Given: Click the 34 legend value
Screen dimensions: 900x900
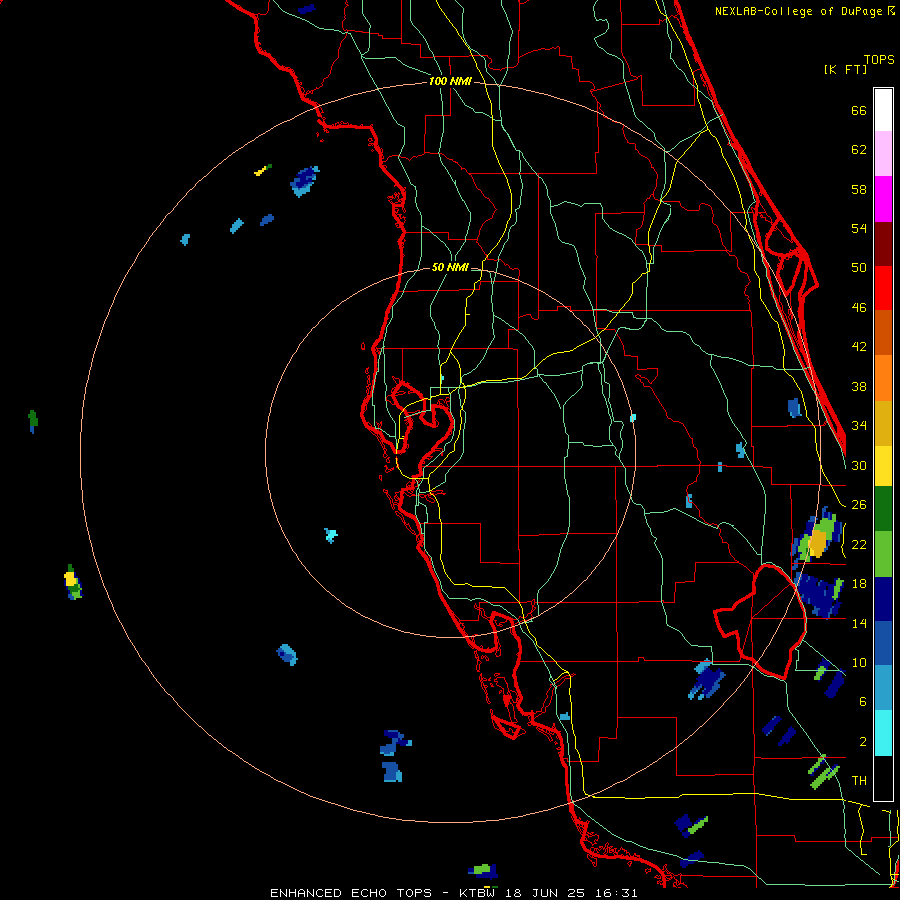Looking at the screenshot, I should pos(859,426).
